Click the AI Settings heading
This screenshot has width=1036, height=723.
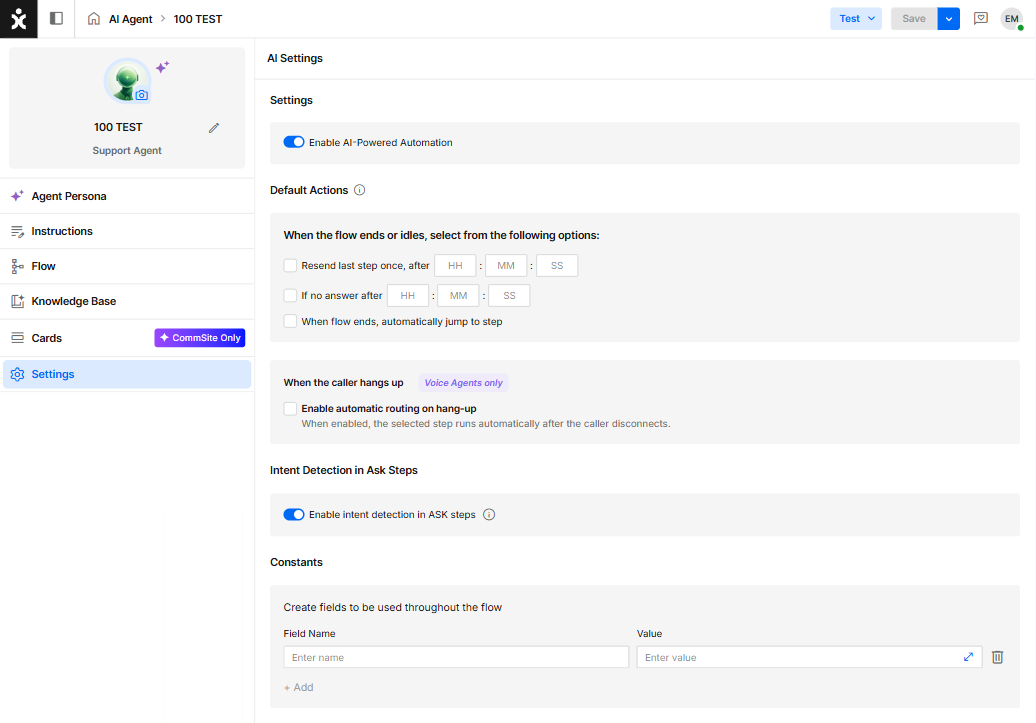coord(295,58)
